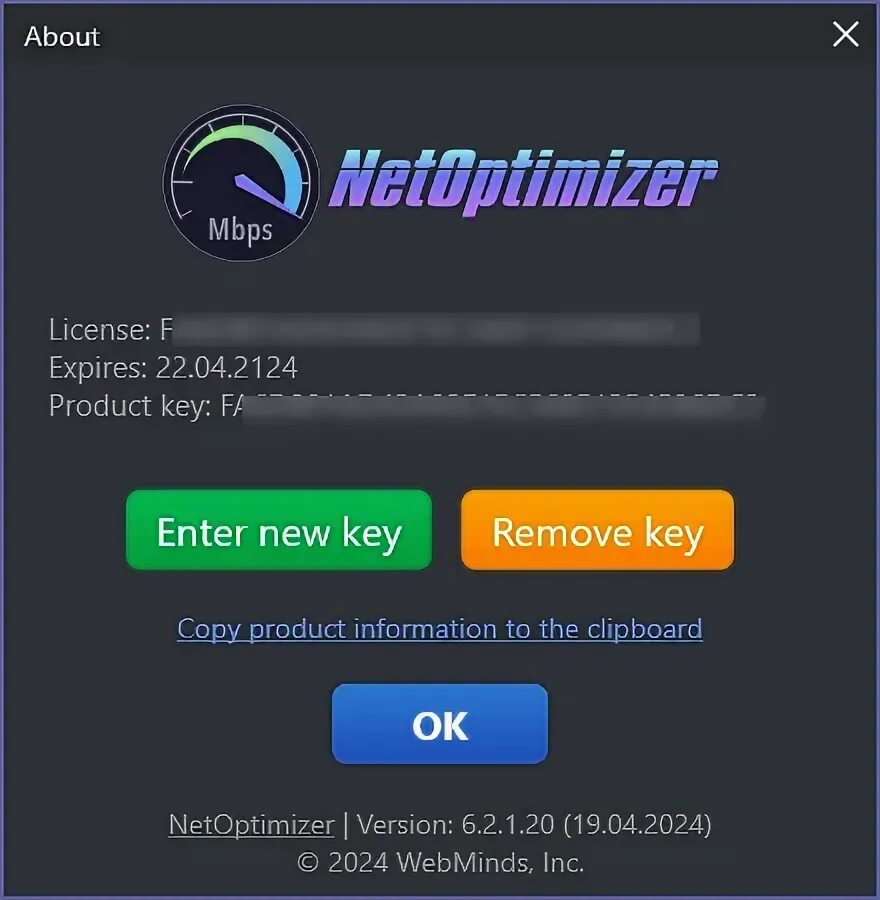Screen dimensions: 880x900
Task: Click the License: label
Action: (x=100, y=329)
